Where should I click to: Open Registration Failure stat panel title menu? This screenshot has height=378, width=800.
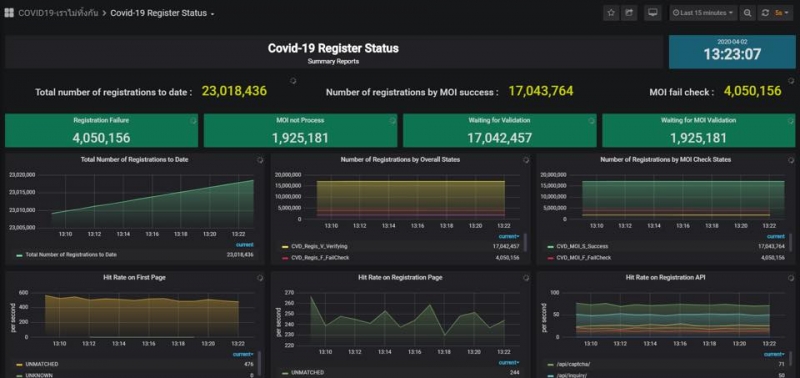pyautogui.click(x=101, y=120)
